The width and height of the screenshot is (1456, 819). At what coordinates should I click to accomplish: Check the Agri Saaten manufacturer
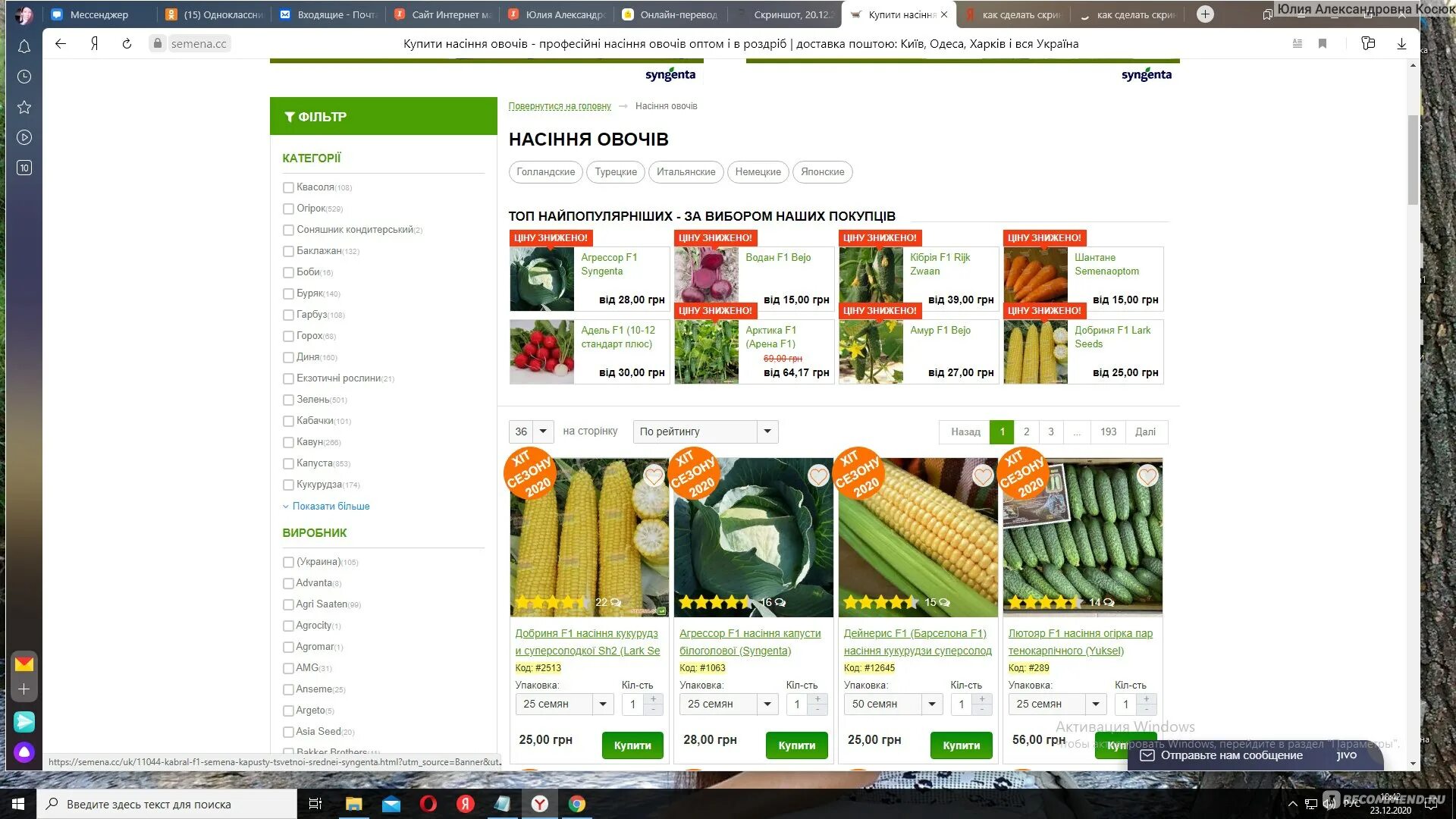pos(288,604)
